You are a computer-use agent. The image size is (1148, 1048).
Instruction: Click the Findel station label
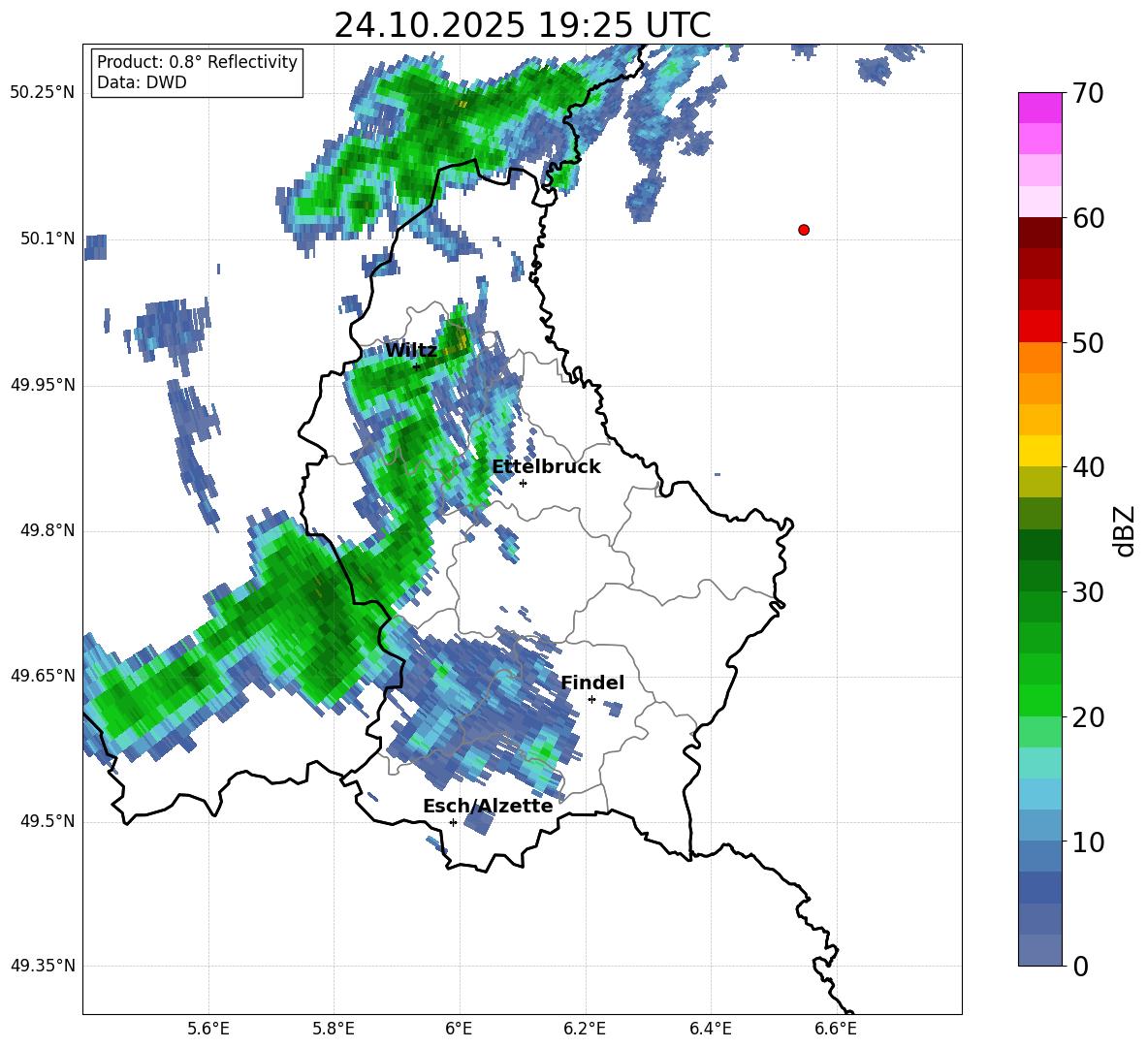click(x=592, y=683)
